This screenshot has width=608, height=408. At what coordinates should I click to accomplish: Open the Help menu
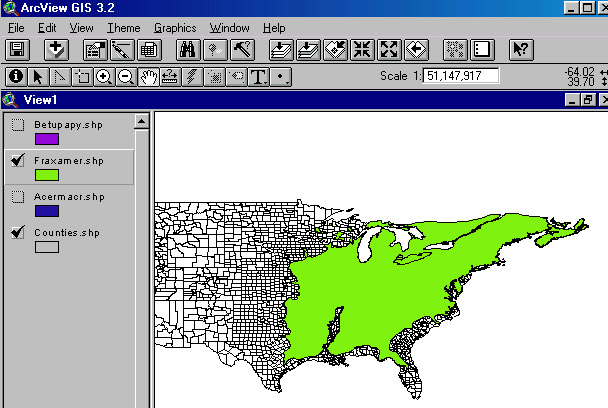pos(274,28)
